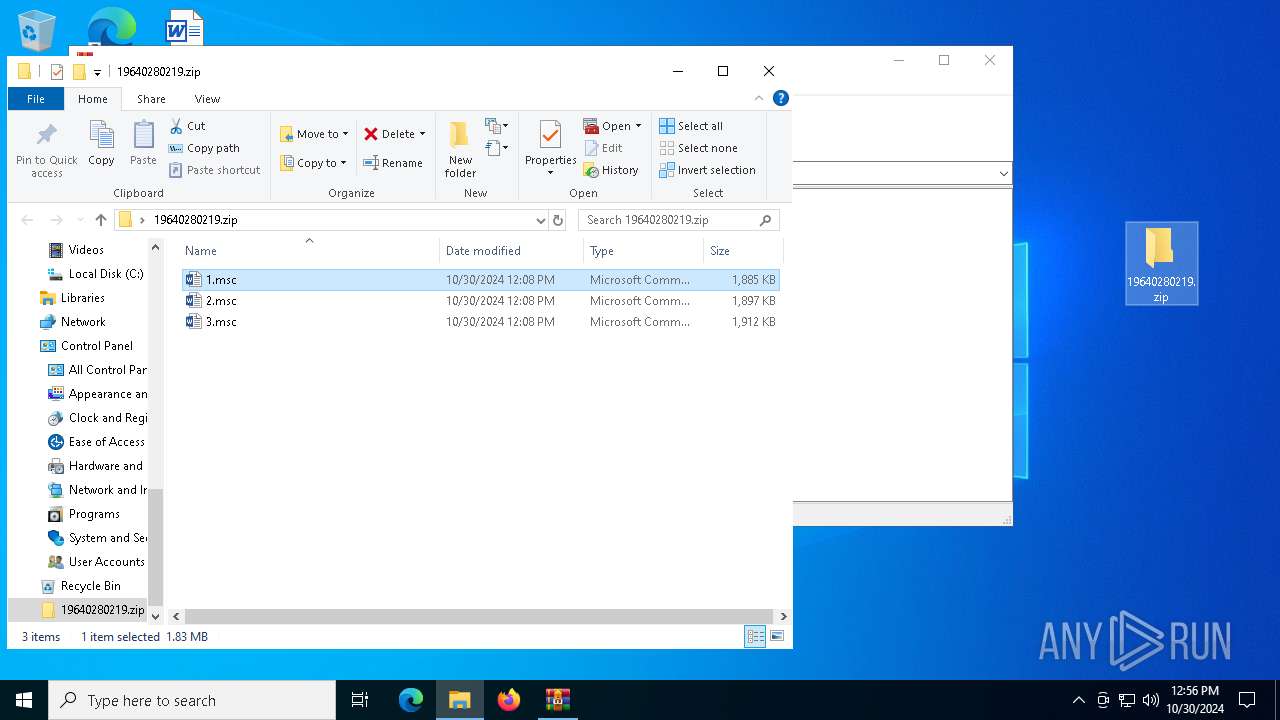This screenshot has width=1280, height=720.
Task: Pin the folder to Quick access
Action: coord(46,150)
